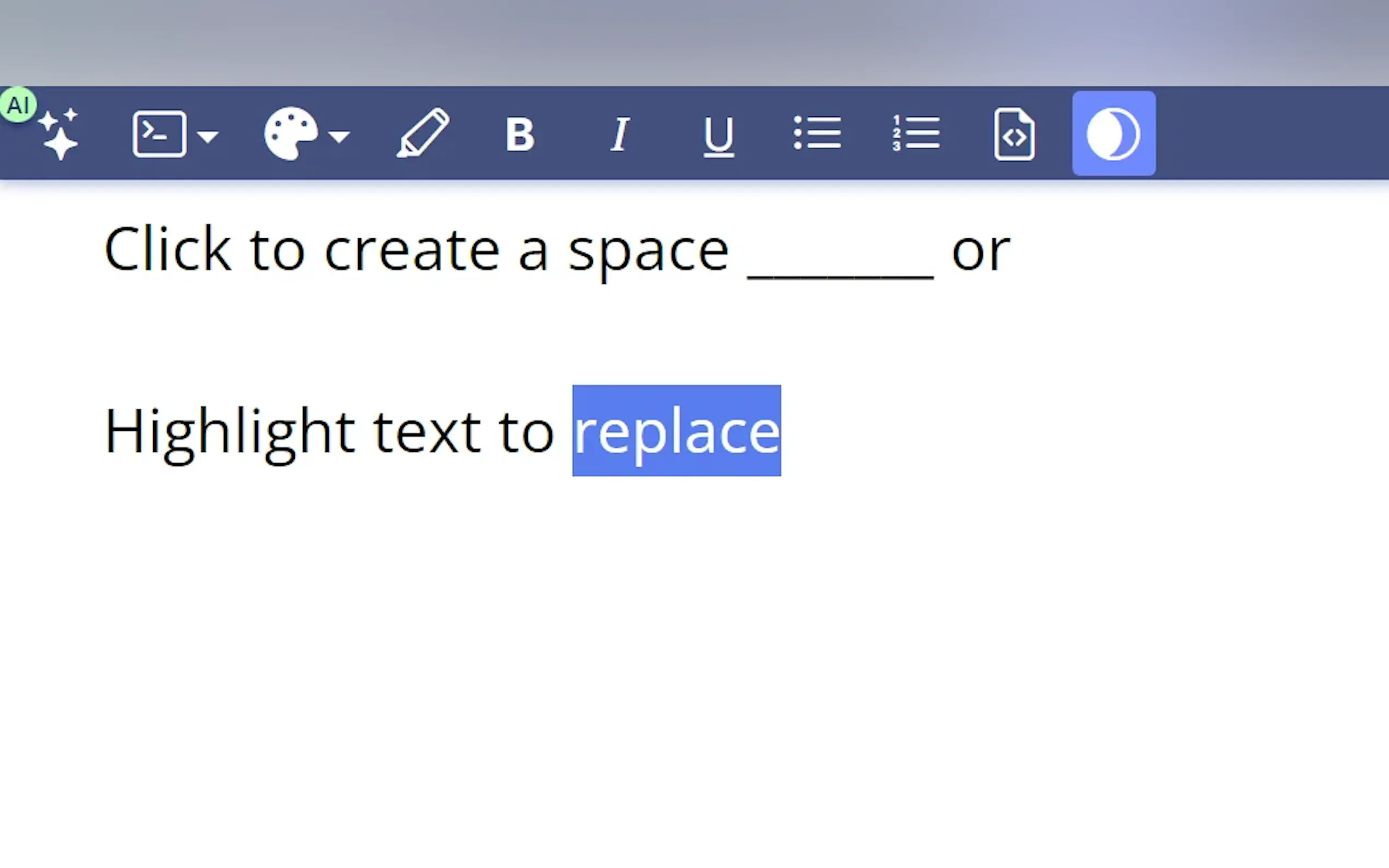Click empty editor area below text
The height and width of the screenshot is (868, 1389).
click(689, 660)
